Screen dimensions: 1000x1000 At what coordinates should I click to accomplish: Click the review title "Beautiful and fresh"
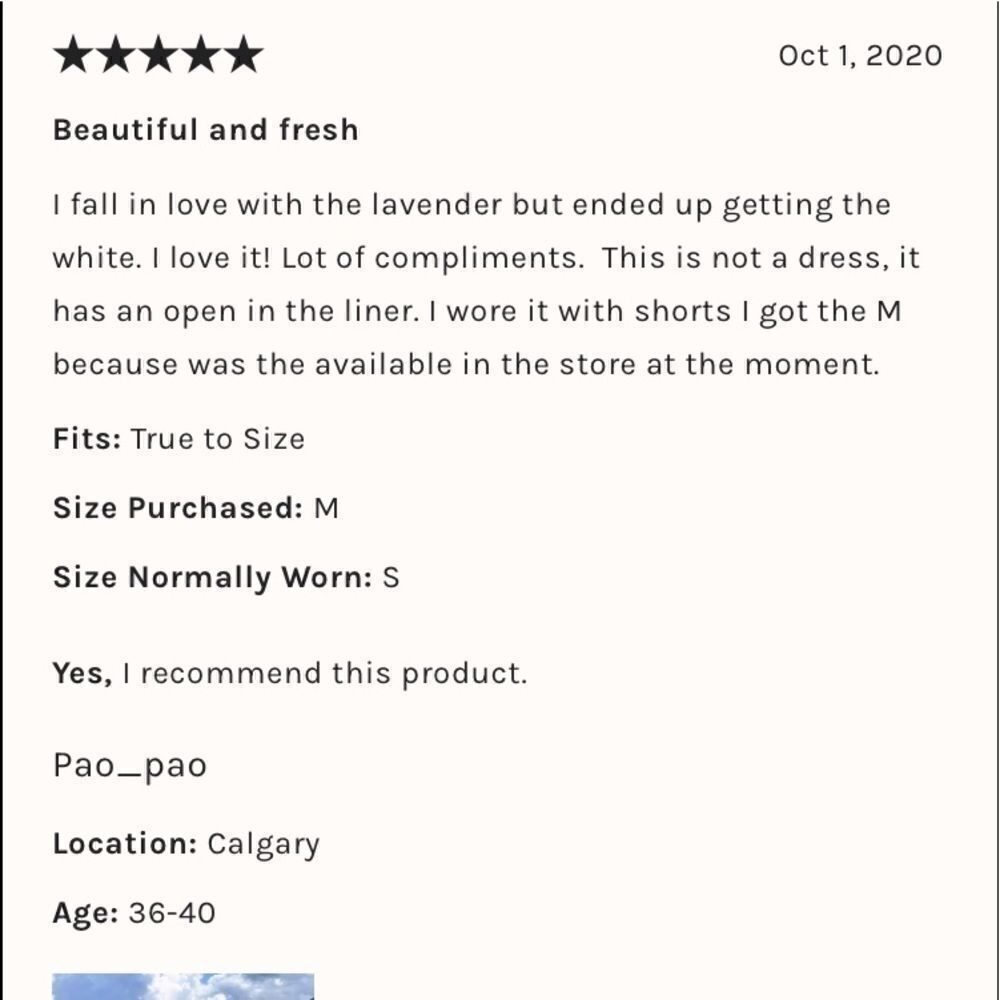205,130
